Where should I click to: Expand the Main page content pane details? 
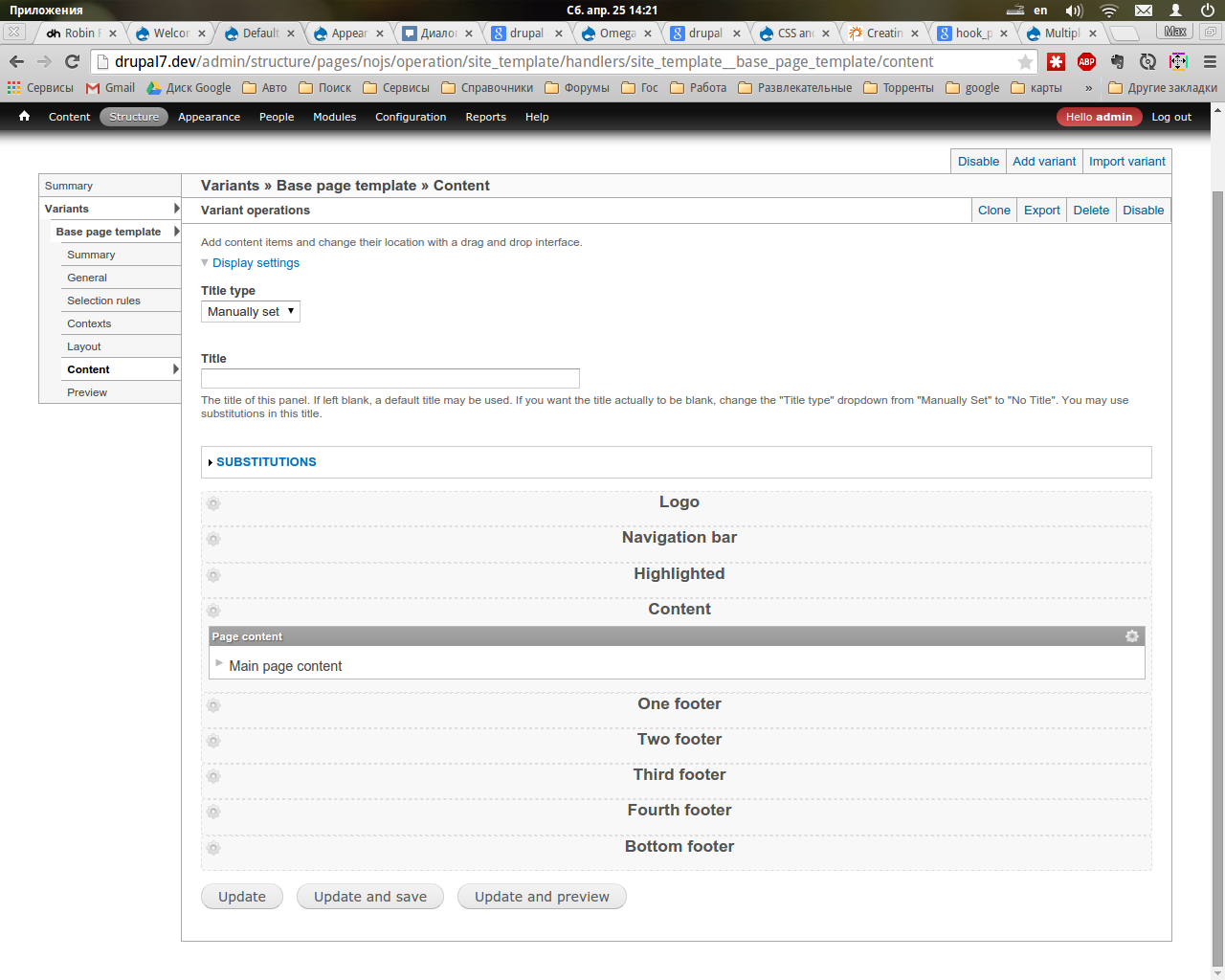point(219,663)
